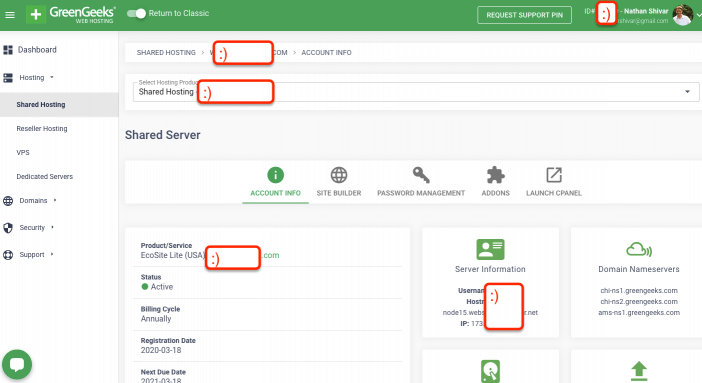Click the Account Info icon
This screenshot has width=702, height=383.
[x=275, y=175]
